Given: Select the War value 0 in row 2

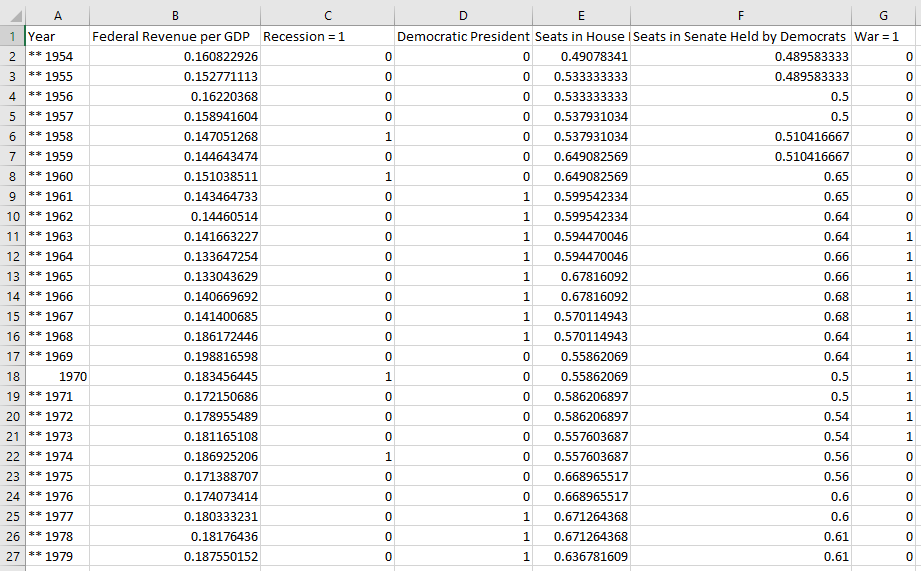Looking at the screenshot, I should pyautogui.click(x=883, y=56).
